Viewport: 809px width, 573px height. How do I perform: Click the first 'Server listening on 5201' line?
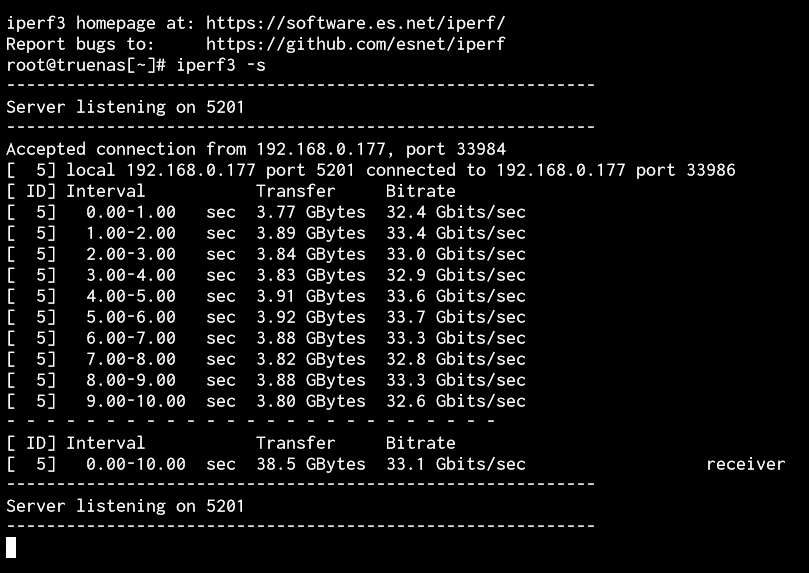point(125,107)
